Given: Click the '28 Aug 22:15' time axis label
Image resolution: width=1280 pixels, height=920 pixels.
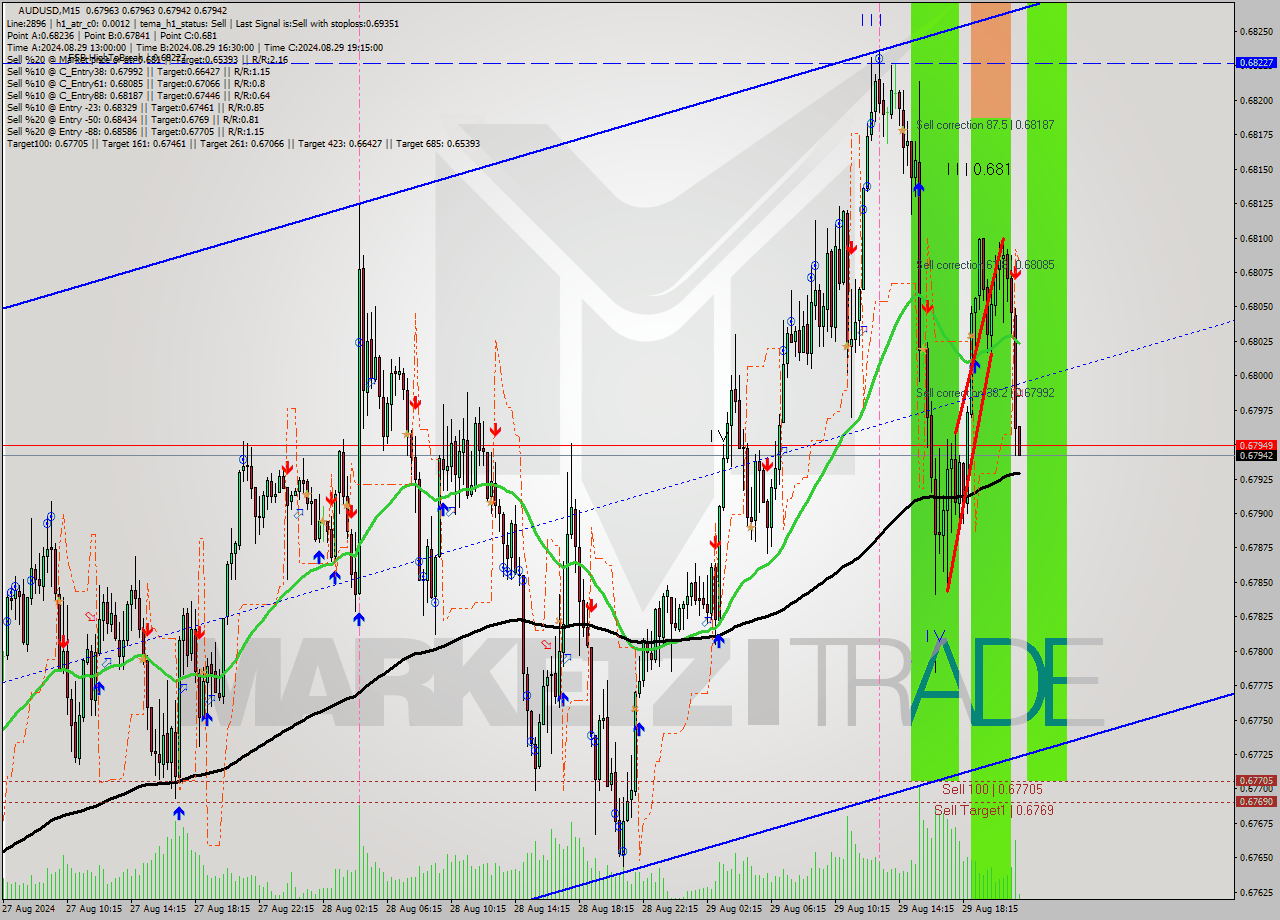Looking at the screenshot, I should [670, 909].
